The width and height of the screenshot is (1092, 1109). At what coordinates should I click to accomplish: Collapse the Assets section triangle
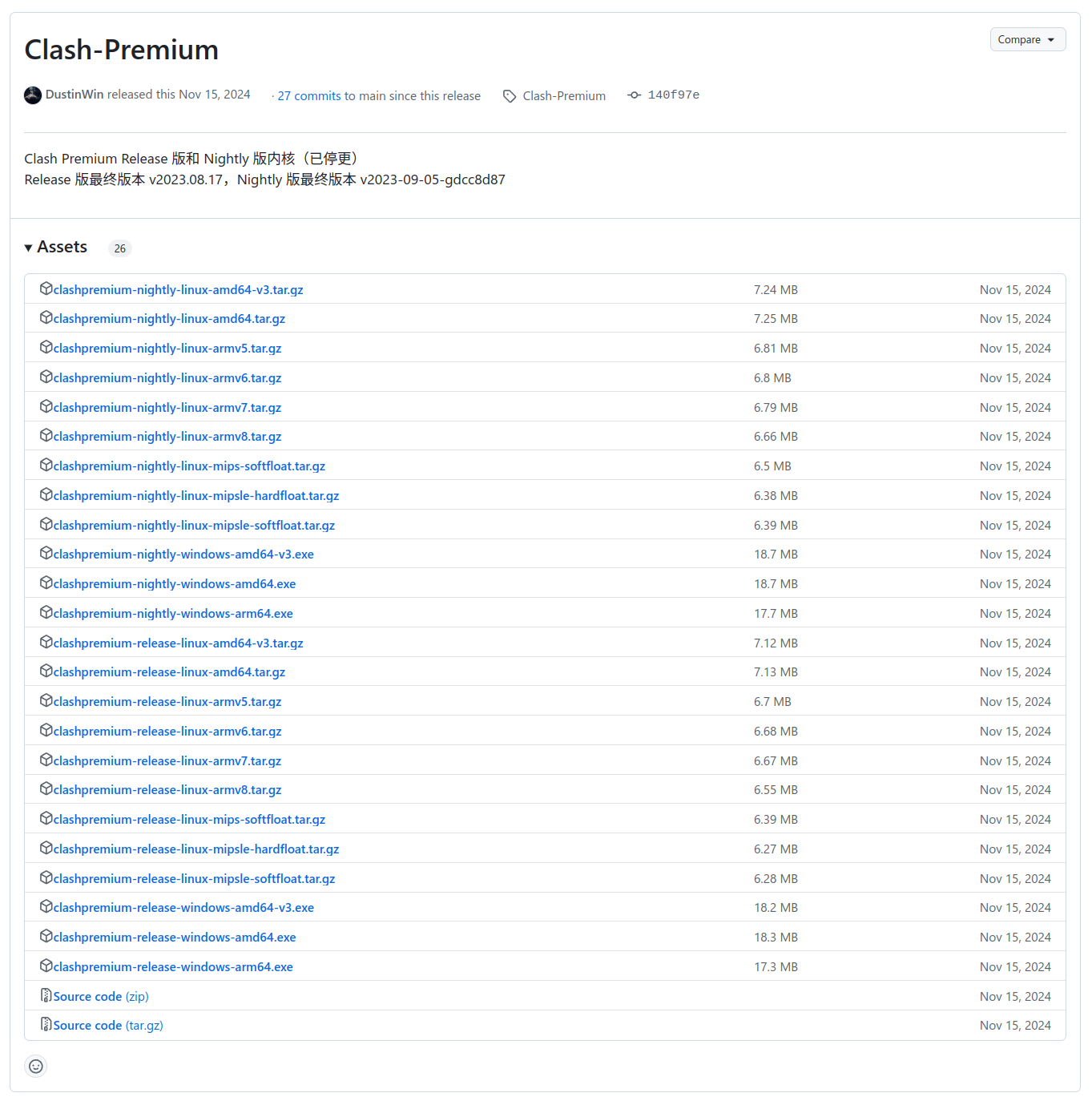click(x=29, y=248)
